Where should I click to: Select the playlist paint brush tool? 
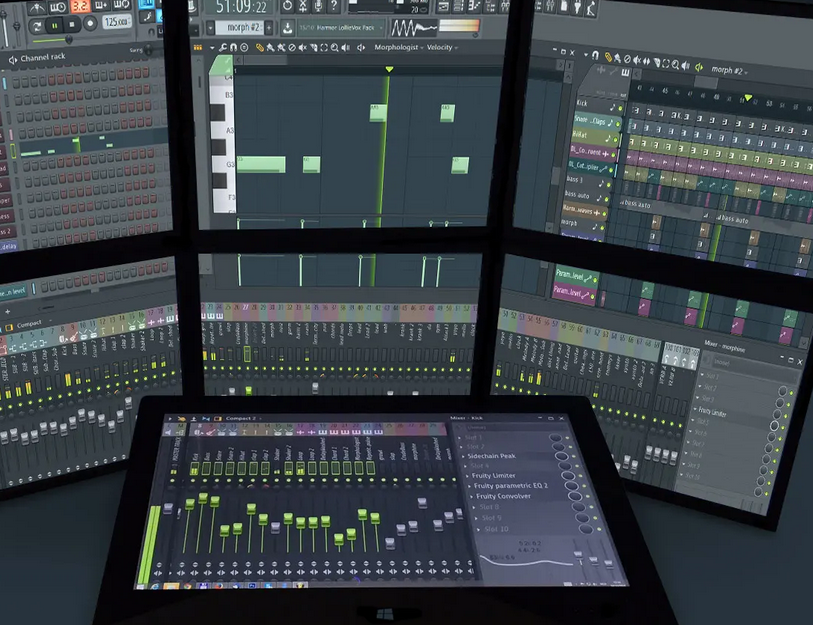tap(618, 58)
